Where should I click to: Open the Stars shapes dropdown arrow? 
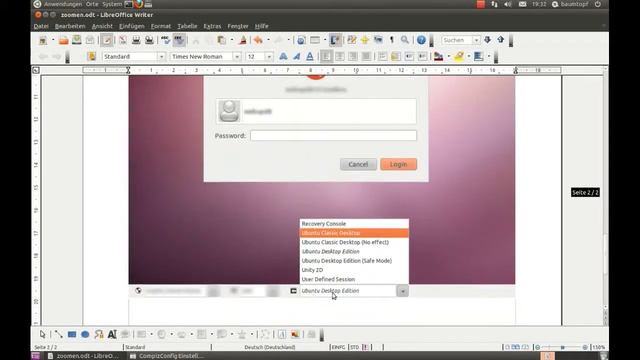point(252,334)
